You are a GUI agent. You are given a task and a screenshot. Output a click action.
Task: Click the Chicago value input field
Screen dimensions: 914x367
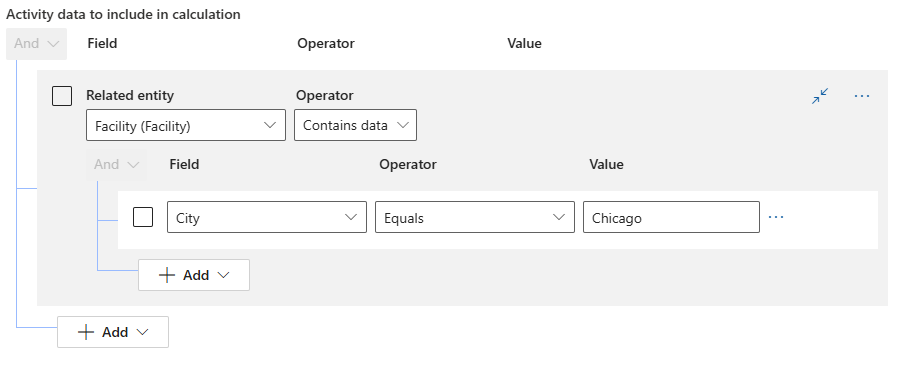click(x=672, y=217)
